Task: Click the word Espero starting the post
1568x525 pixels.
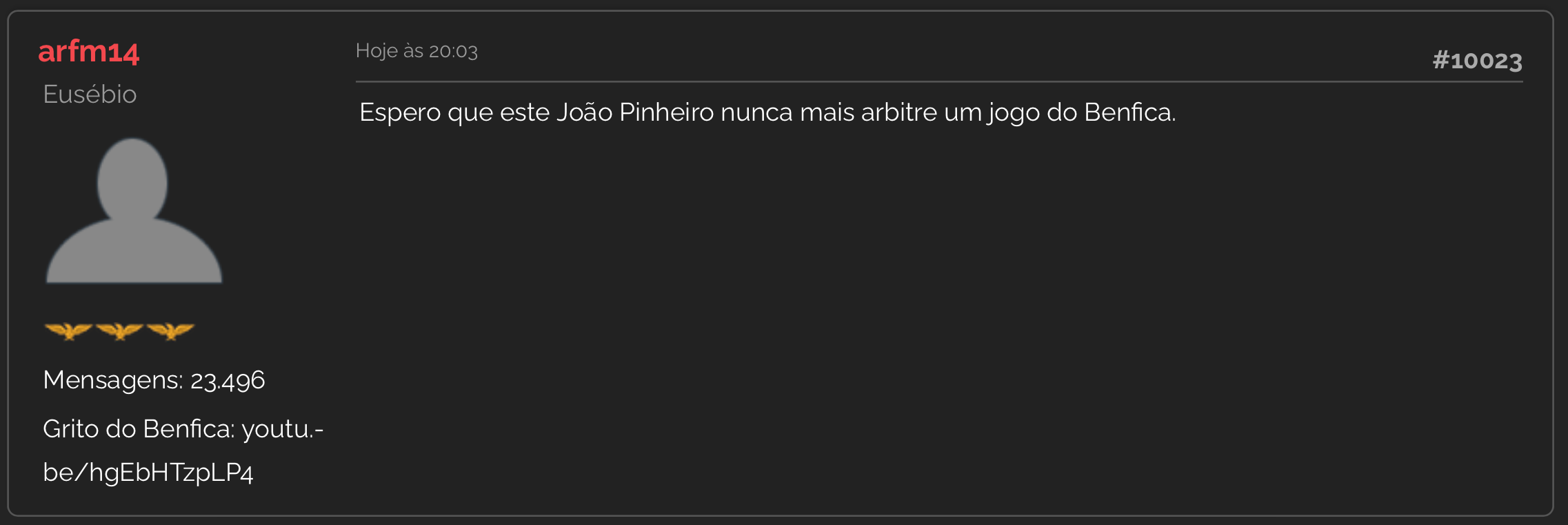Action: point(400,113)
